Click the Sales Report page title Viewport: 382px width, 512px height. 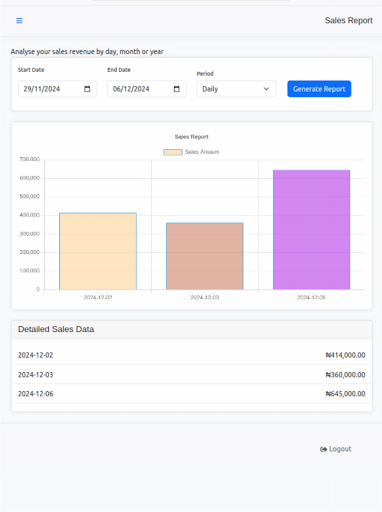tap(349, 21)
